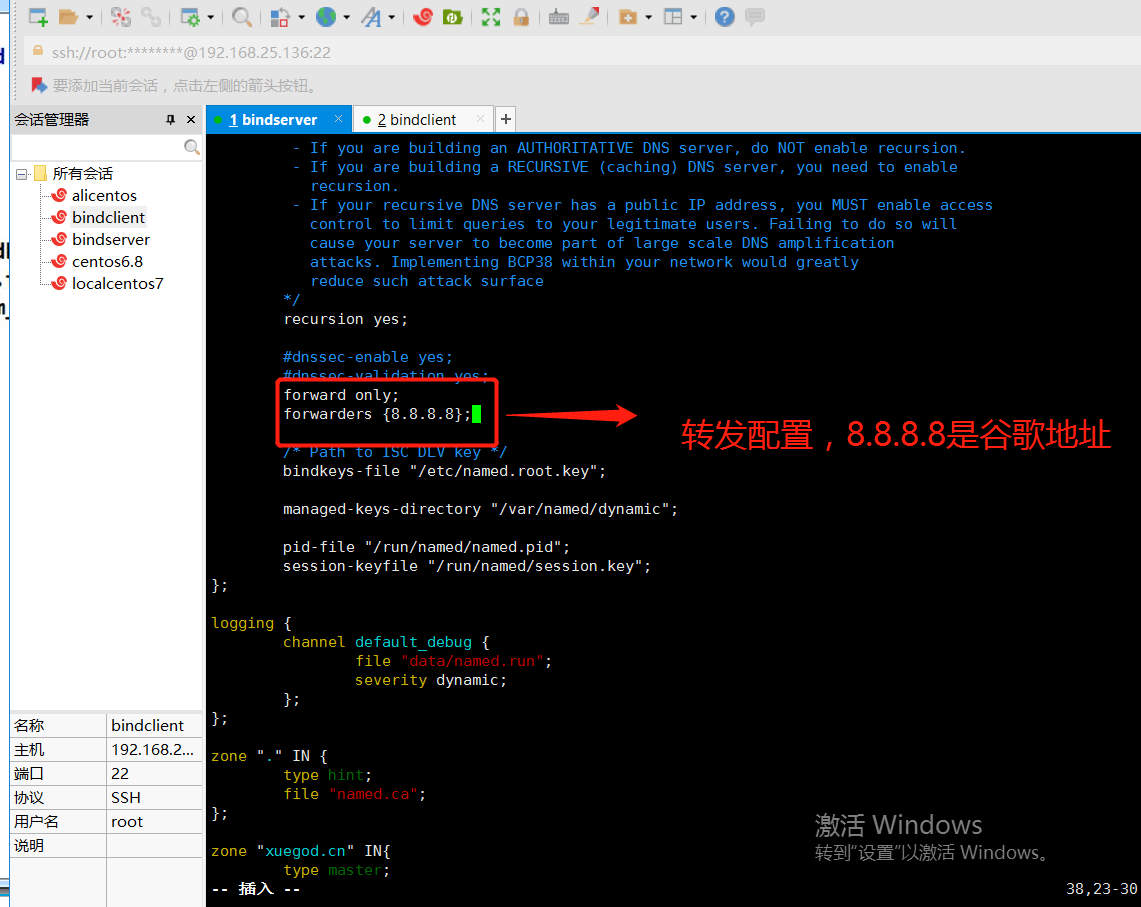The height and width of the screenshot is (907, 1141).
Task: Select the localcentos7 session
Action: [117, 283]
